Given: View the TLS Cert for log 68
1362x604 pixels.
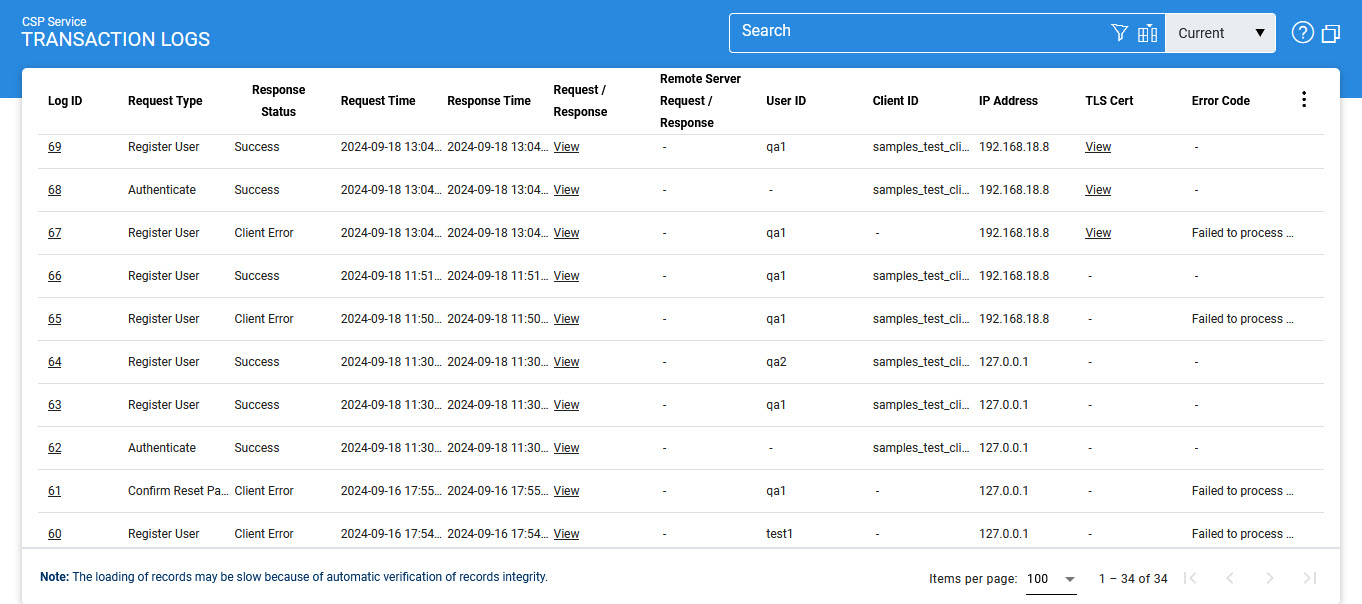Looking at the screenshot, I should [x=1098, y=190].
